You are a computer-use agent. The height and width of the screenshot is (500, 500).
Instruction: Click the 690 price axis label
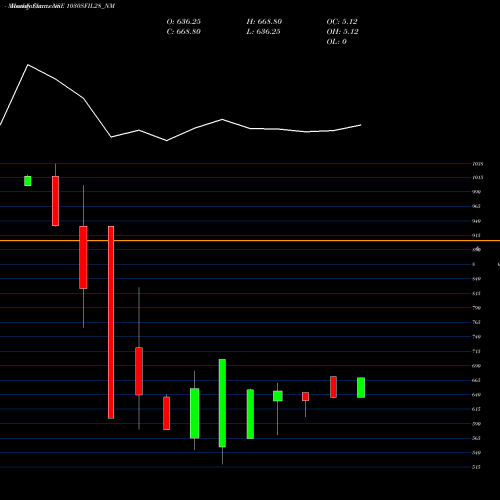[x=477, y=366]
